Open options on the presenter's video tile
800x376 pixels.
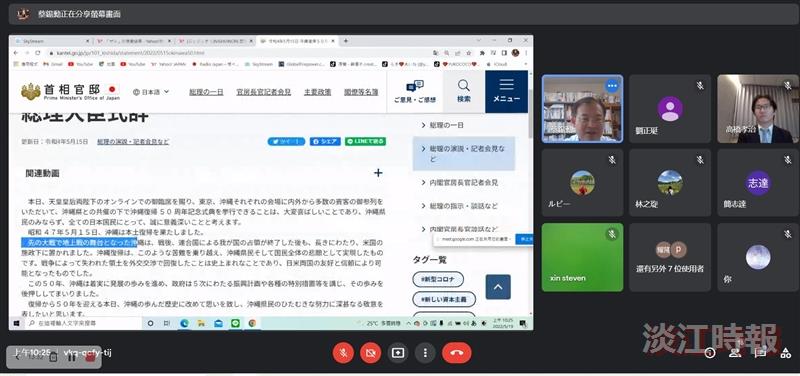612,86
